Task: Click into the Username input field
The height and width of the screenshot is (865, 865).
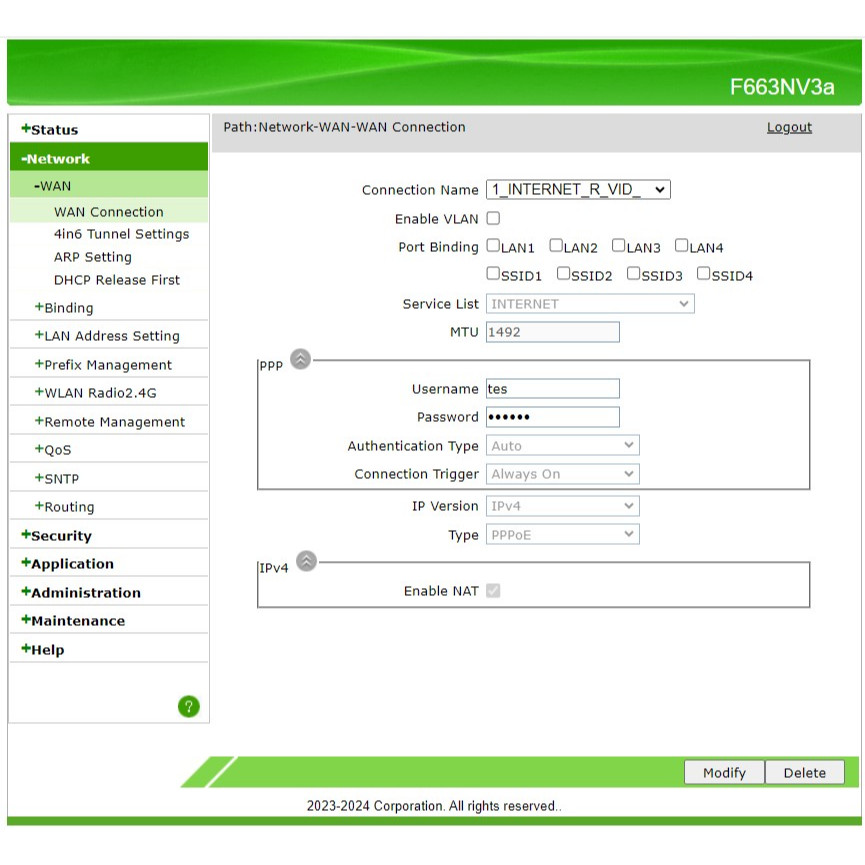Action: coord(552,389)
